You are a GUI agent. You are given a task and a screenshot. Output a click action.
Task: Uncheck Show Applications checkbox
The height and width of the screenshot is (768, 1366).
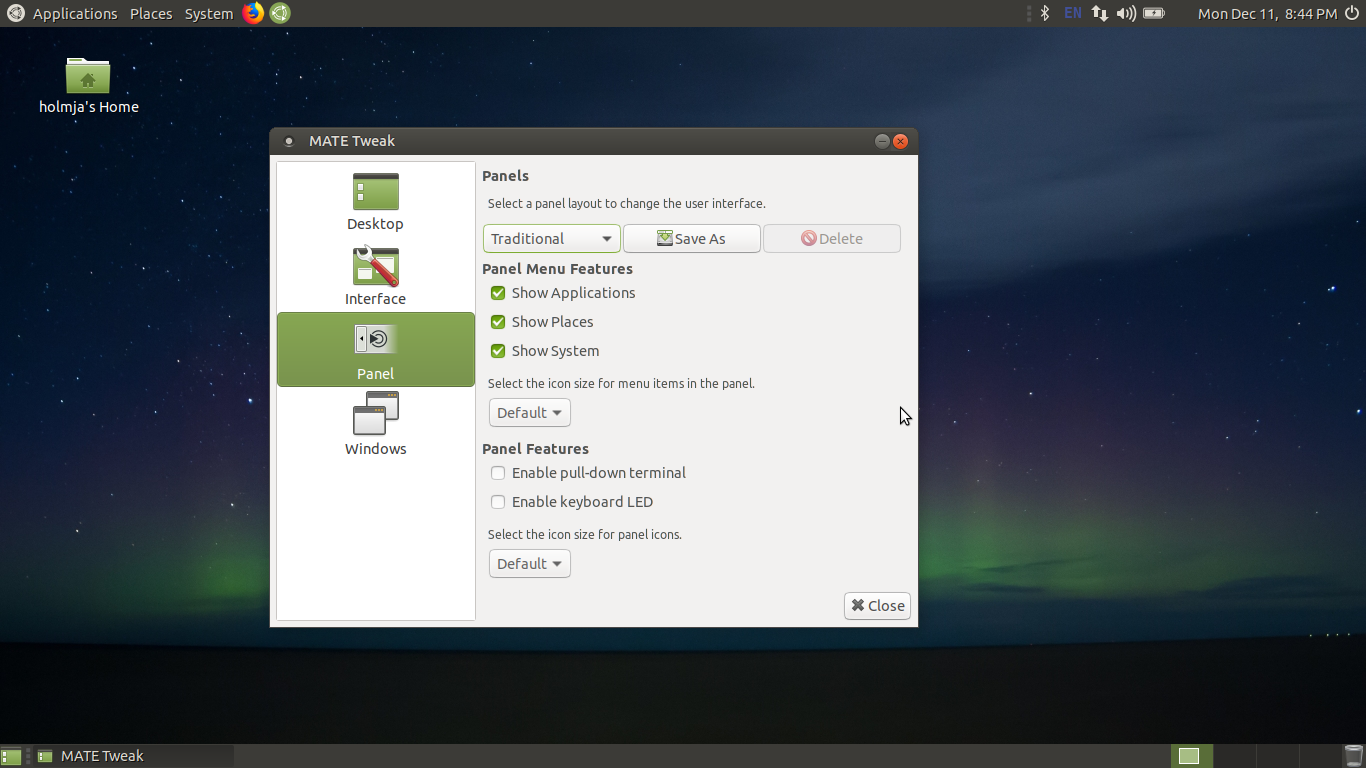pos(498,293)
